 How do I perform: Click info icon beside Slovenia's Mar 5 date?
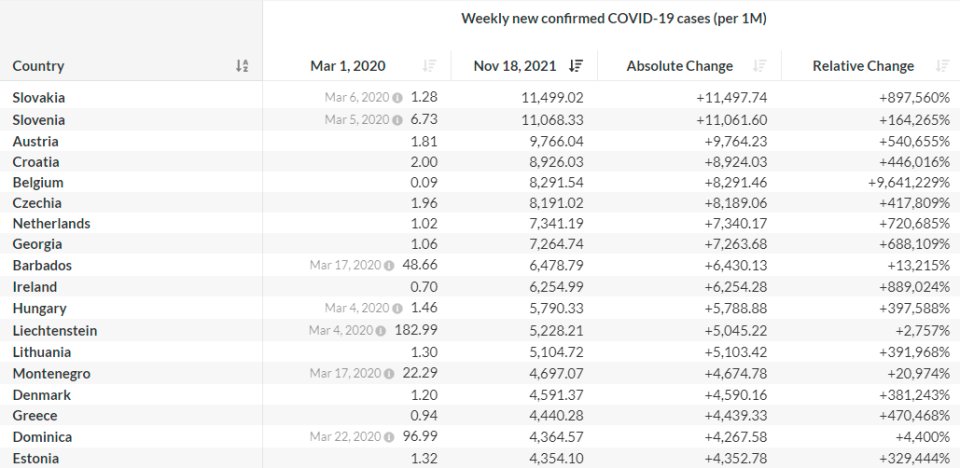point(397,120)
